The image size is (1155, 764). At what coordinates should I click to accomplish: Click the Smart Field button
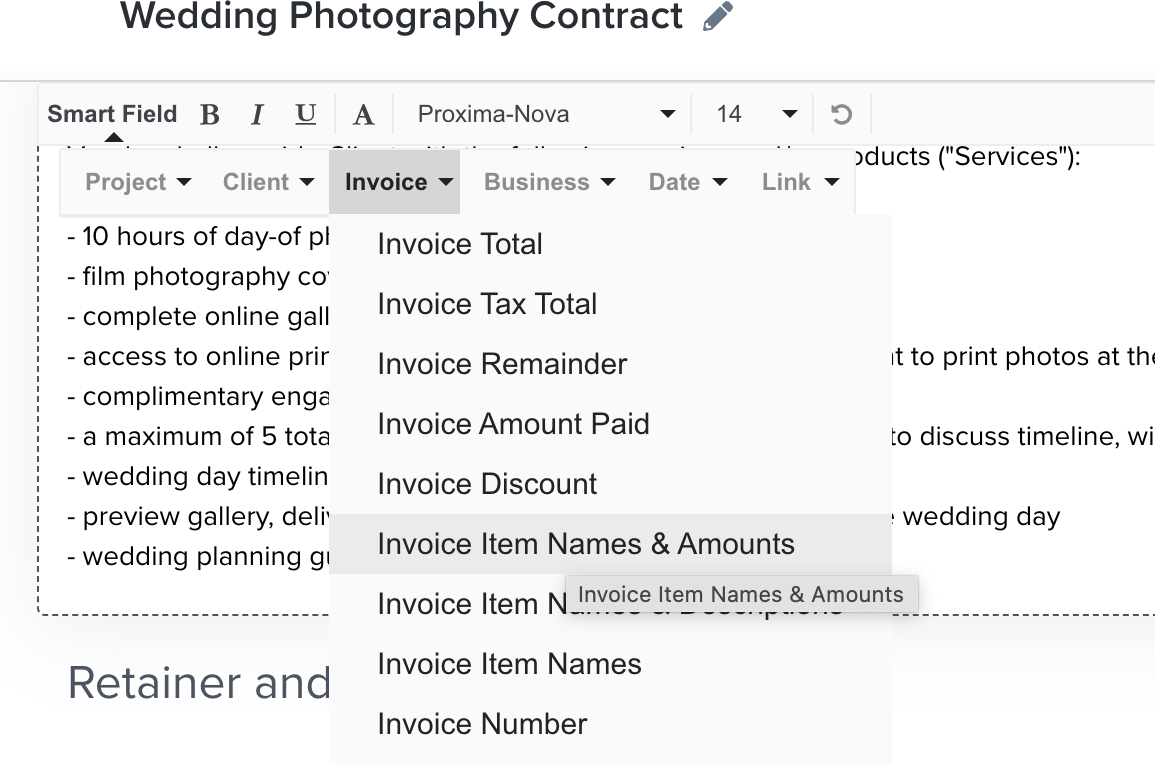(x=112, y=114)
